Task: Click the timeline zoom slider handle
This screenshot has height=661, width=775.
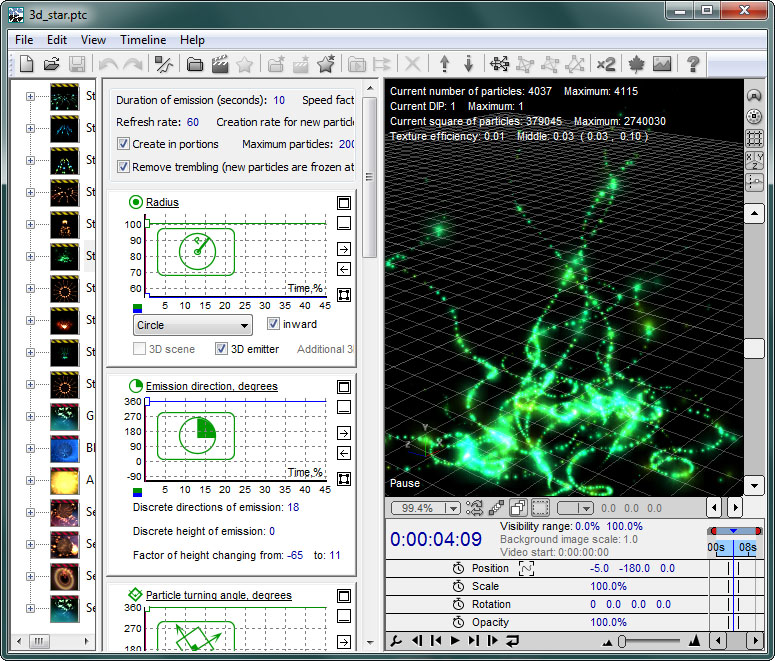Action: [622, 641]
